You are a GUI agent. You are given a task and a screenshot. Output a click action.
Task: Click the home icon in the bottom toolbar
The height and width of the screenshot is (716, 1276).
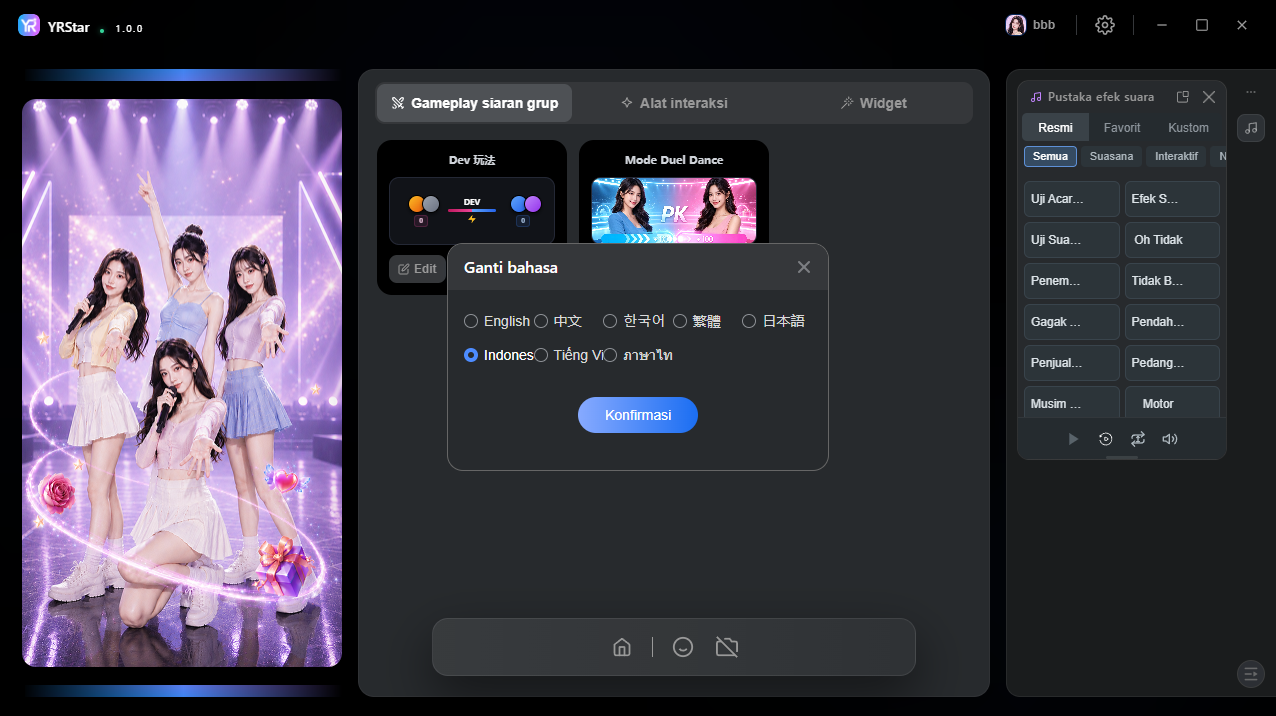[x=622, y=647]
